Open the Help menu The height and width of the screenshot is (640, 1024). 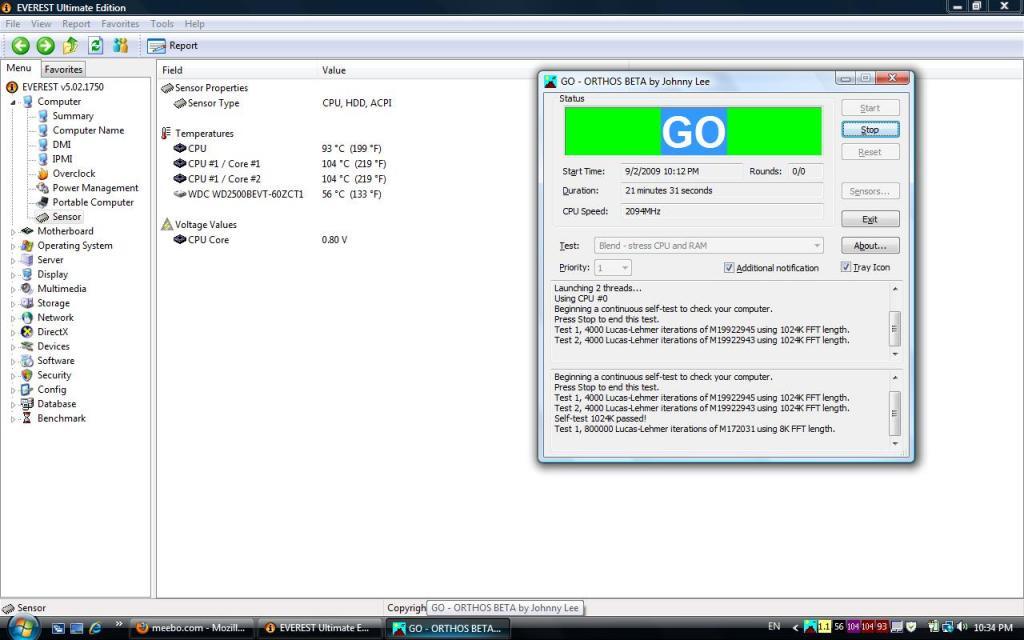point(195,24)
